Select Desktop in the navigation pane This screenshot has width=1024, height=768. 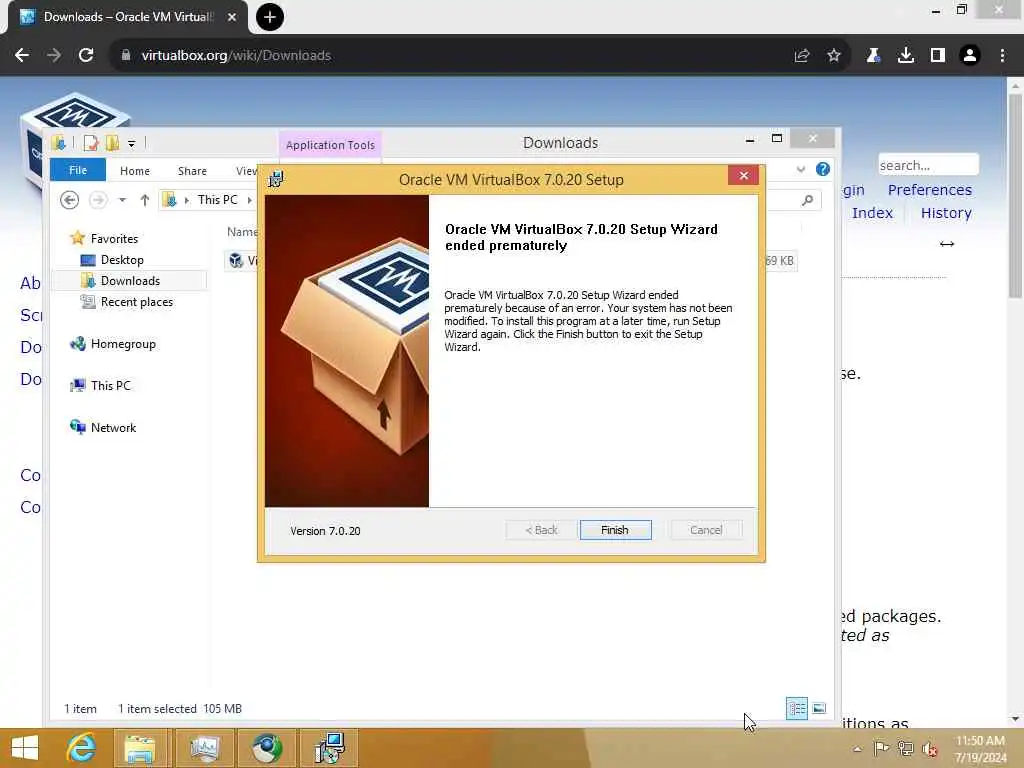[122, 260]
